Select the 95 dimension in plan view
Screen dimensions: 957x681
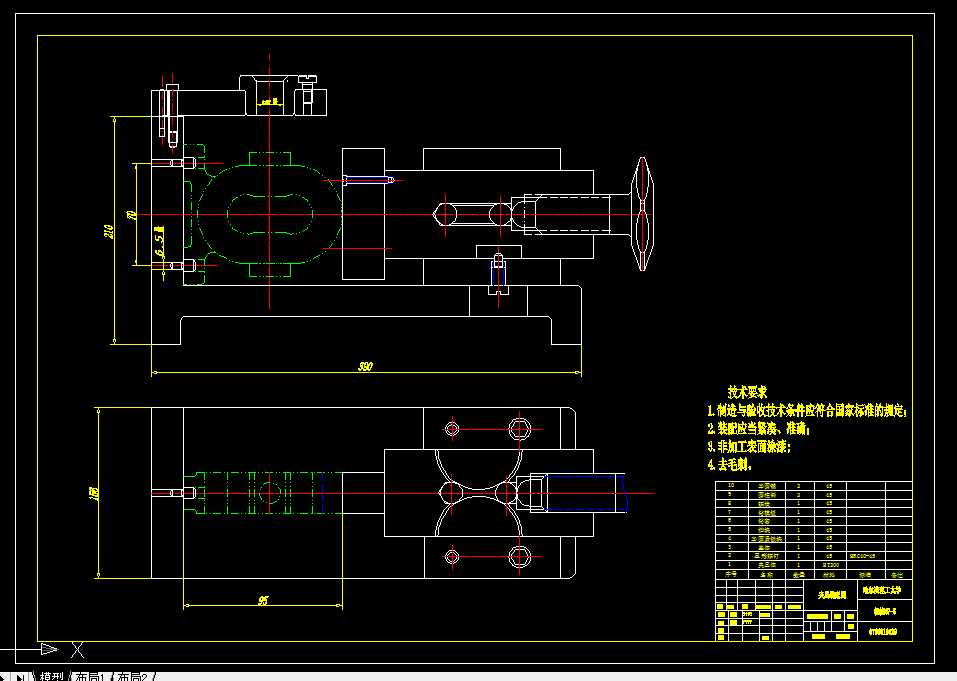[262, 600]
